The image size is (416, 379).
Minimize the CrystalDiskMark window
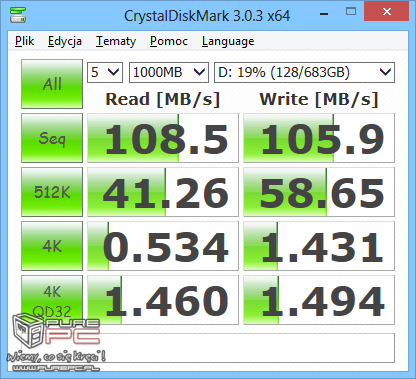coord(324,14)
